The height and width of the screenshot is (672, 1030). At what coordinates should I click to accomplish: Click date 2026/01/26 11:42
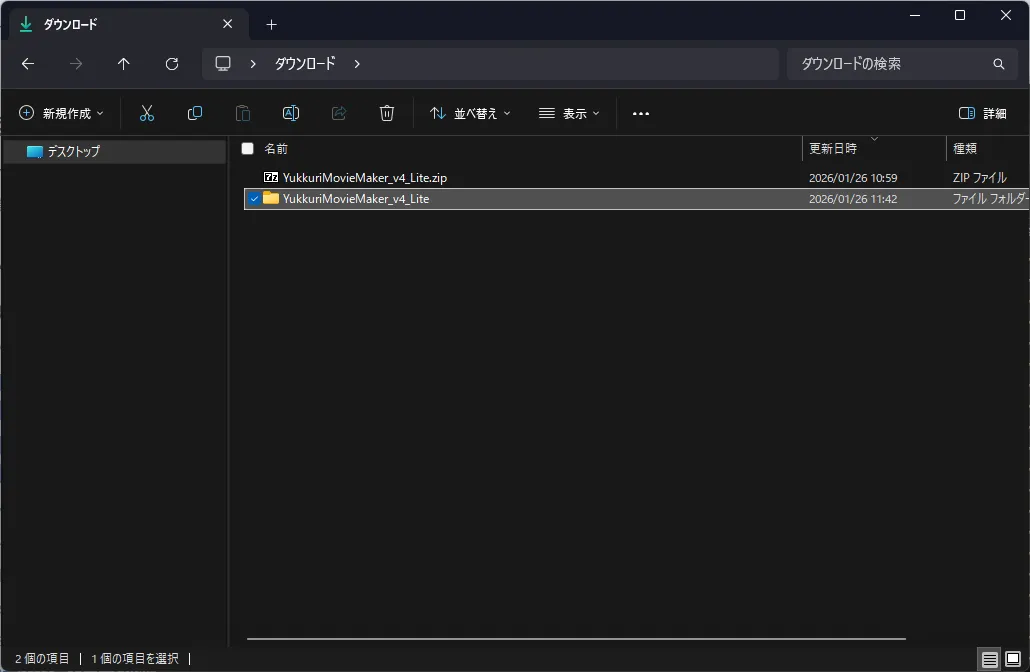pyautogui.click(x=853, y=199)
